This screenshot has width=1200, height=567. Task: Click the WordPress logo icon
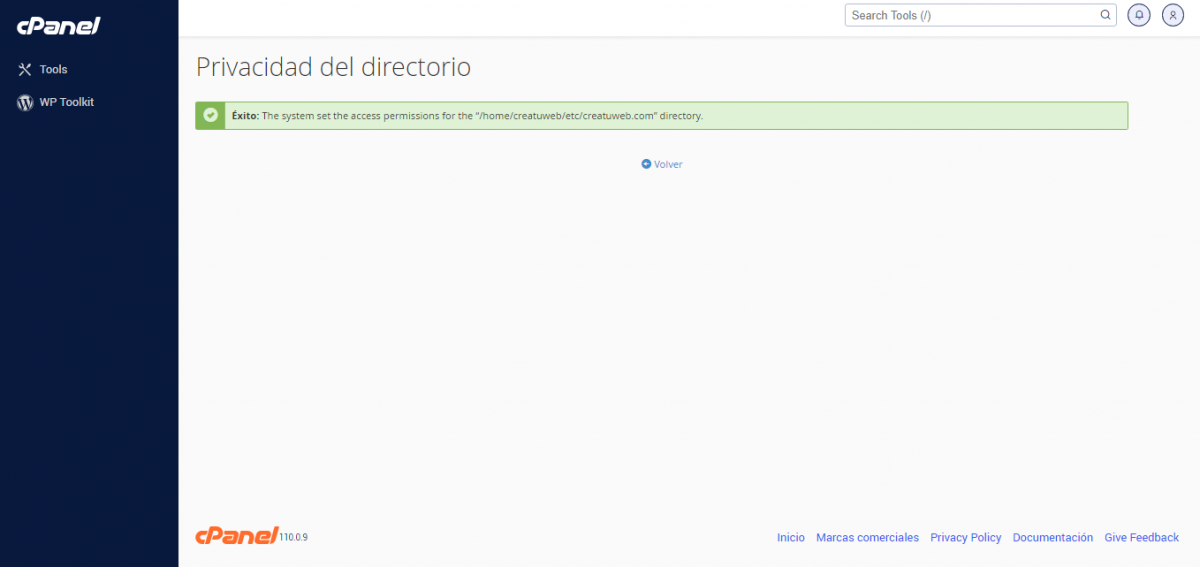[25, 102]
